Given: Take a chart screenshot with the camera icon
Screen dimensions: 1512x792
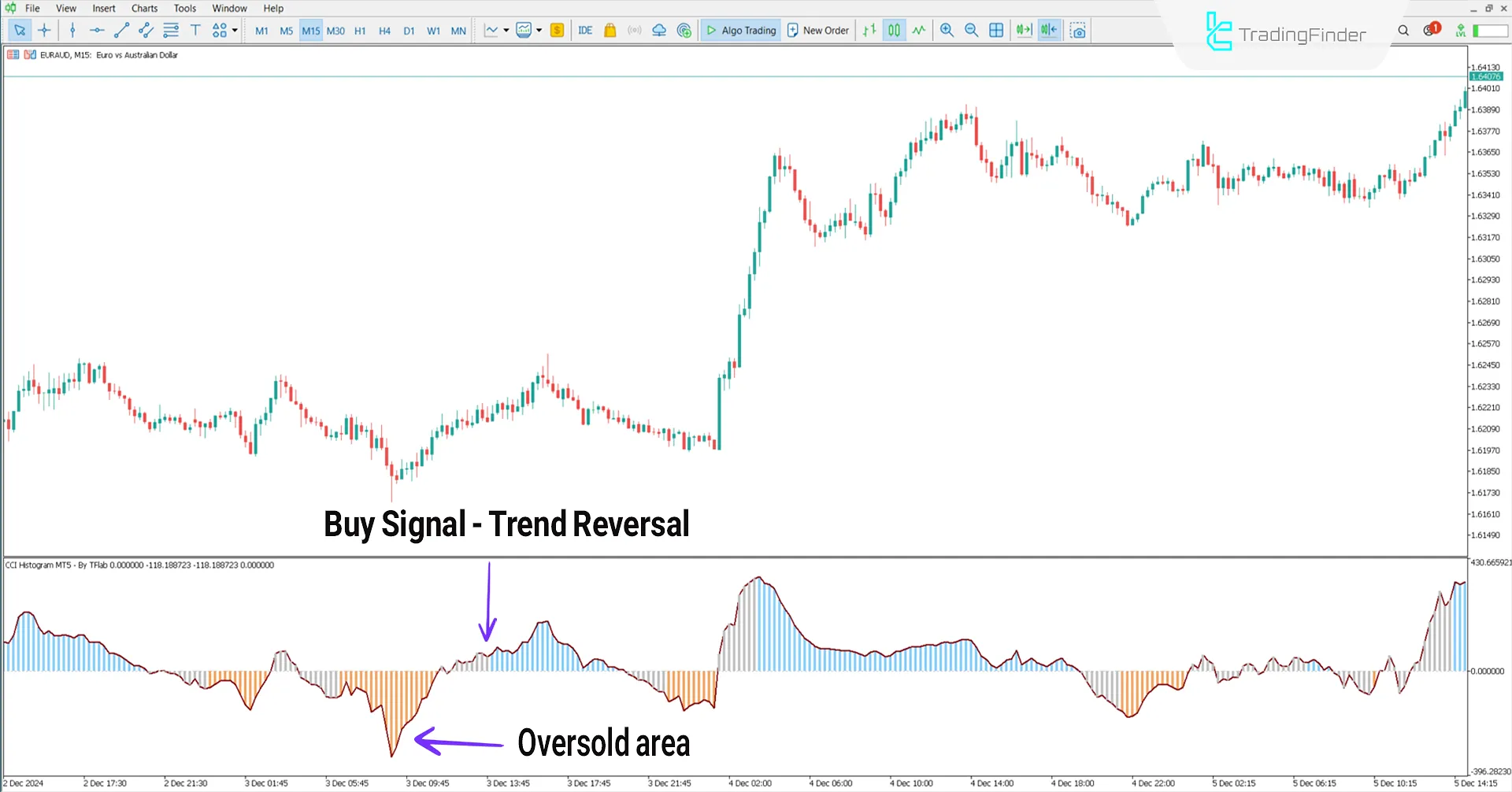Looking at the screenshot, I should point(1078,30).
